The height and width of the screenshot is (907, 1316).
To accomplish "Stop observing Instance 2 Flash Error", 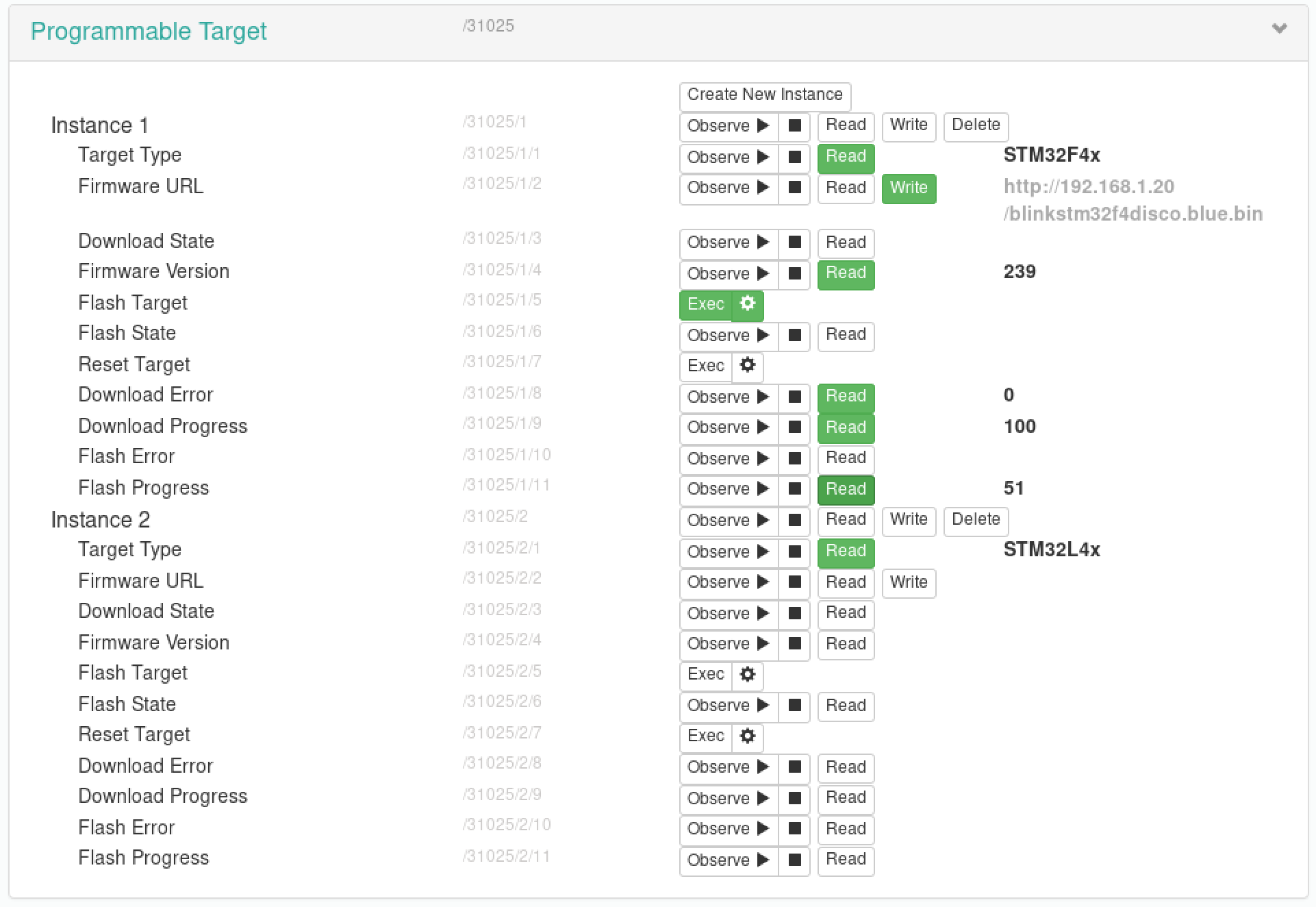I will point(794,829).
